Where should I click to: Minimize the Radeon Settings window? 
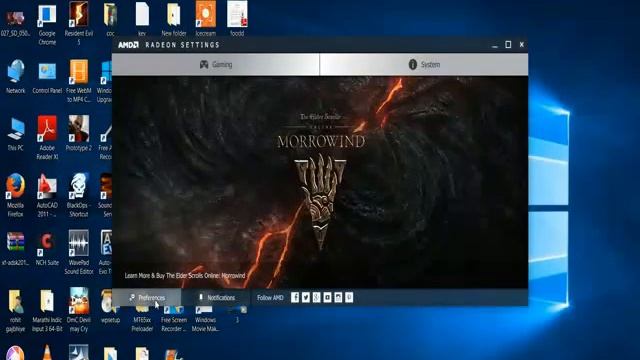(495, 45)
